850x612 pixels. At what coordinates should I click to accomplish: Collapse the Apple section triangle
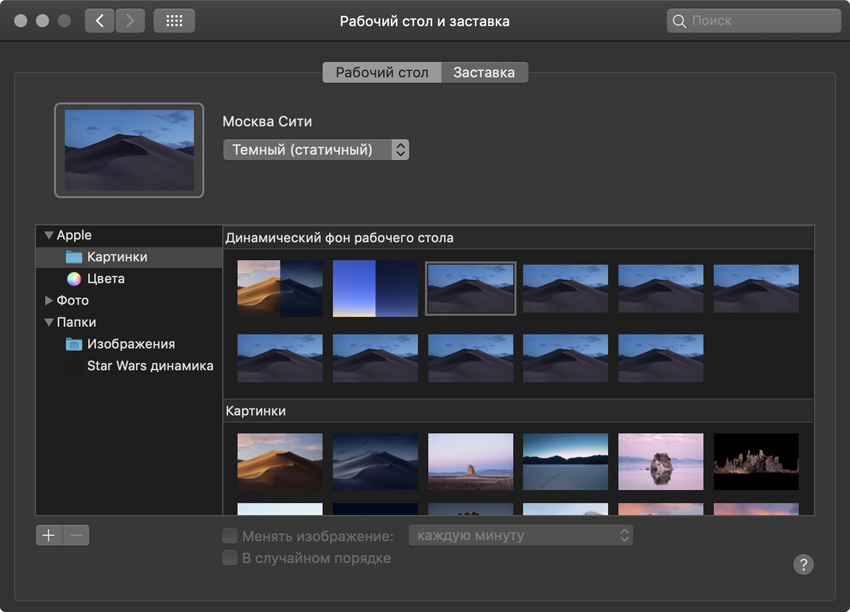point(47,235)
